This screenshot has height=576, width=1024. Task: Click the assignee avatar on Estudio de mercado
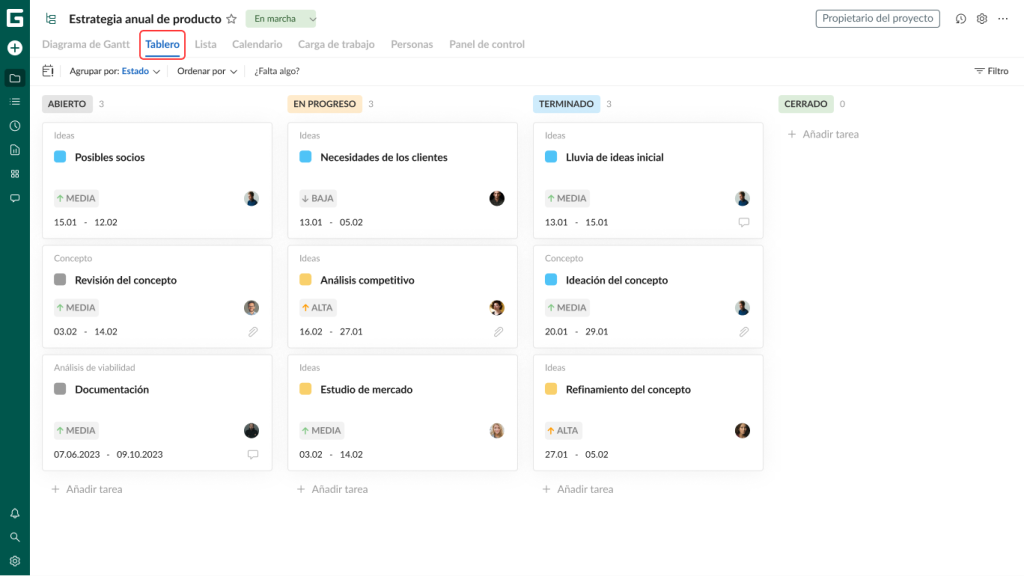click(x=497, y=430)
